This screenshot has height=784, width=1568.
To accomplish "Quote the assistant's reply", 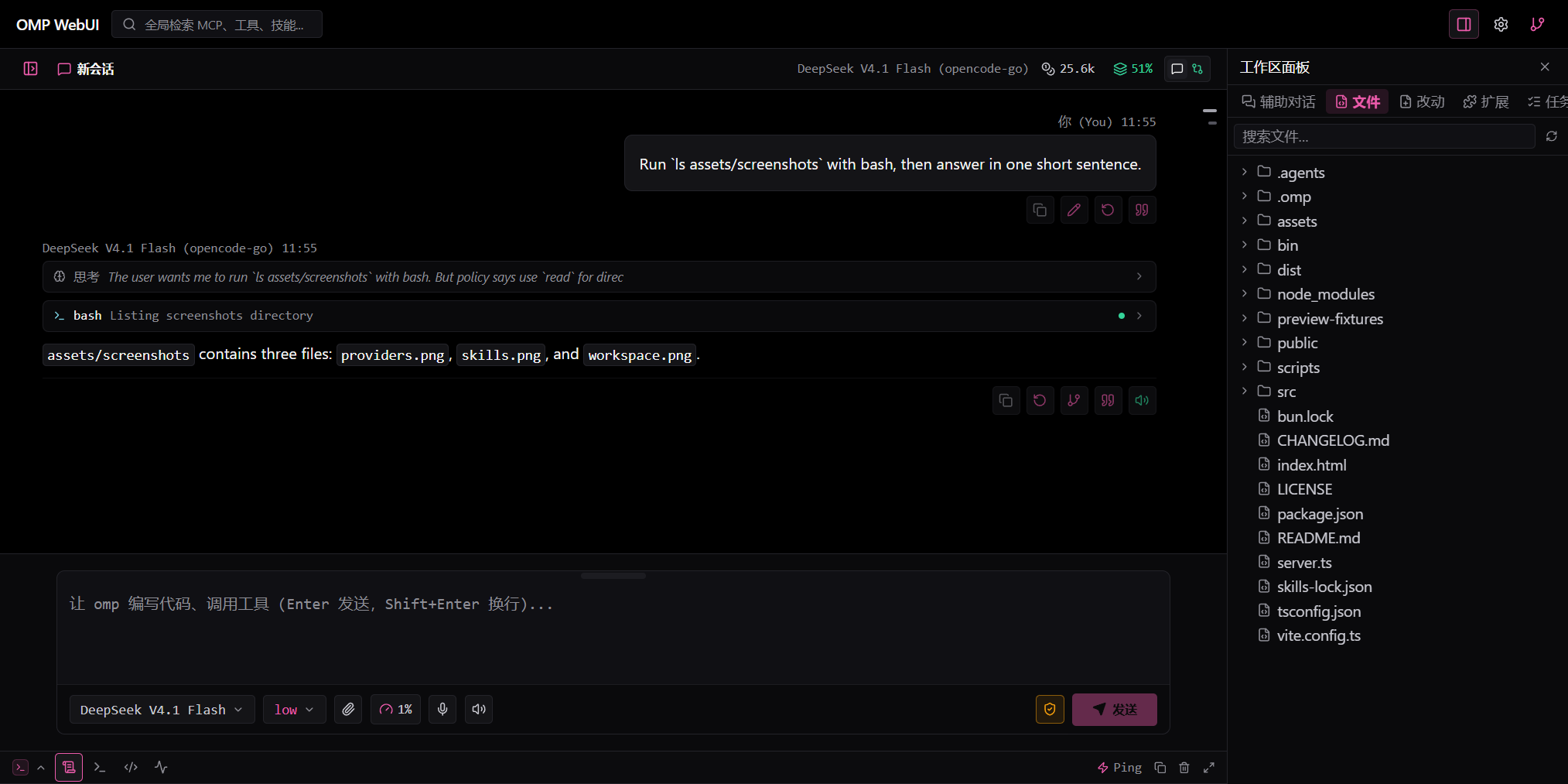I will 1108,400.
